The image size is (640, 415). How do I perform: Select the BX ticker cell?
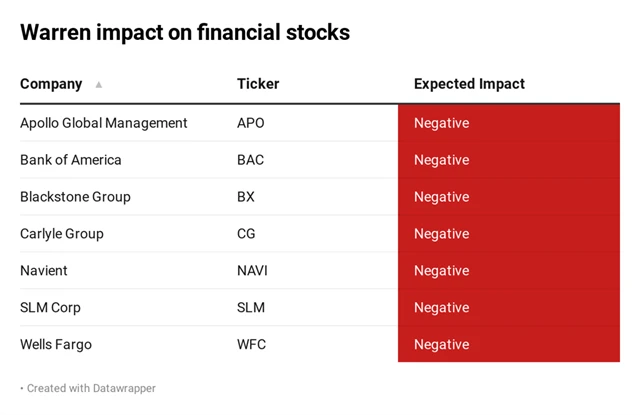coord(246,197)
